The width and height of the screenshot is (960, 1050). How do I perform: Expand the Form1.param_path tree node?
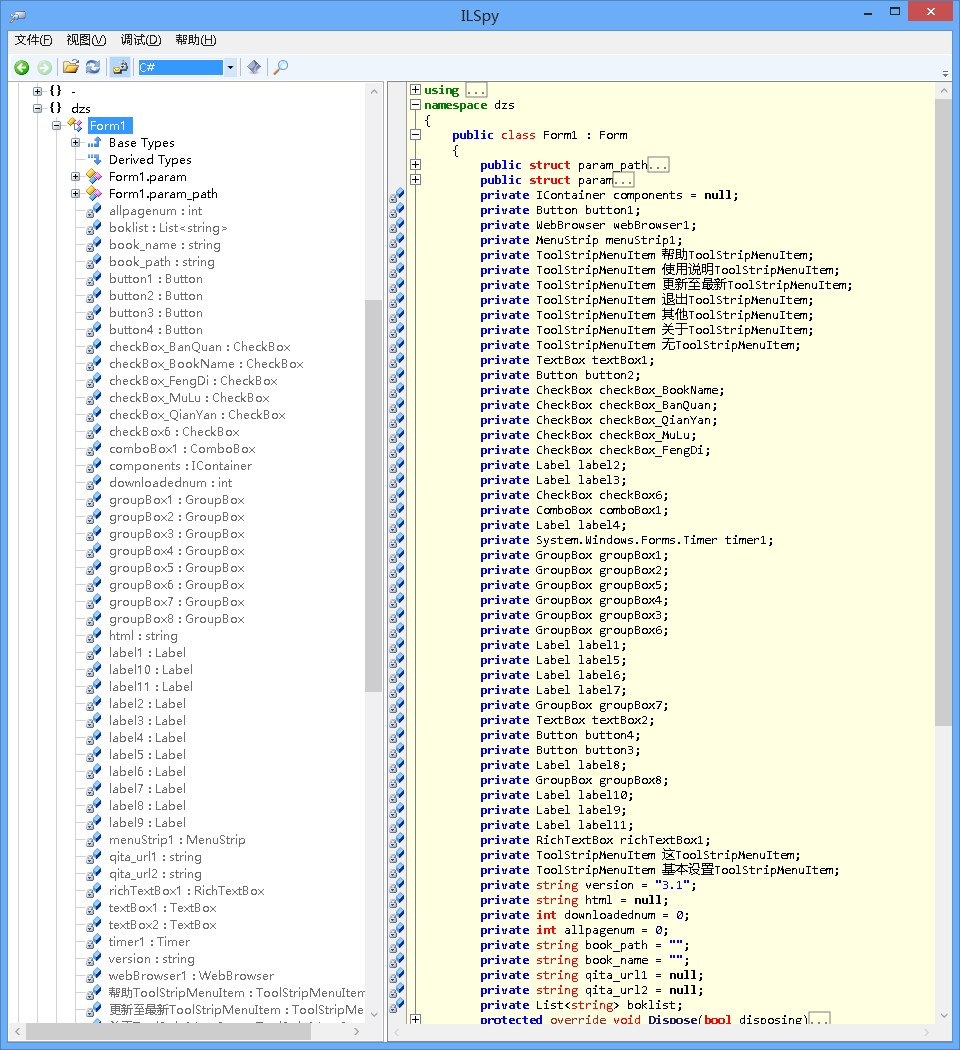pos(75,194)
